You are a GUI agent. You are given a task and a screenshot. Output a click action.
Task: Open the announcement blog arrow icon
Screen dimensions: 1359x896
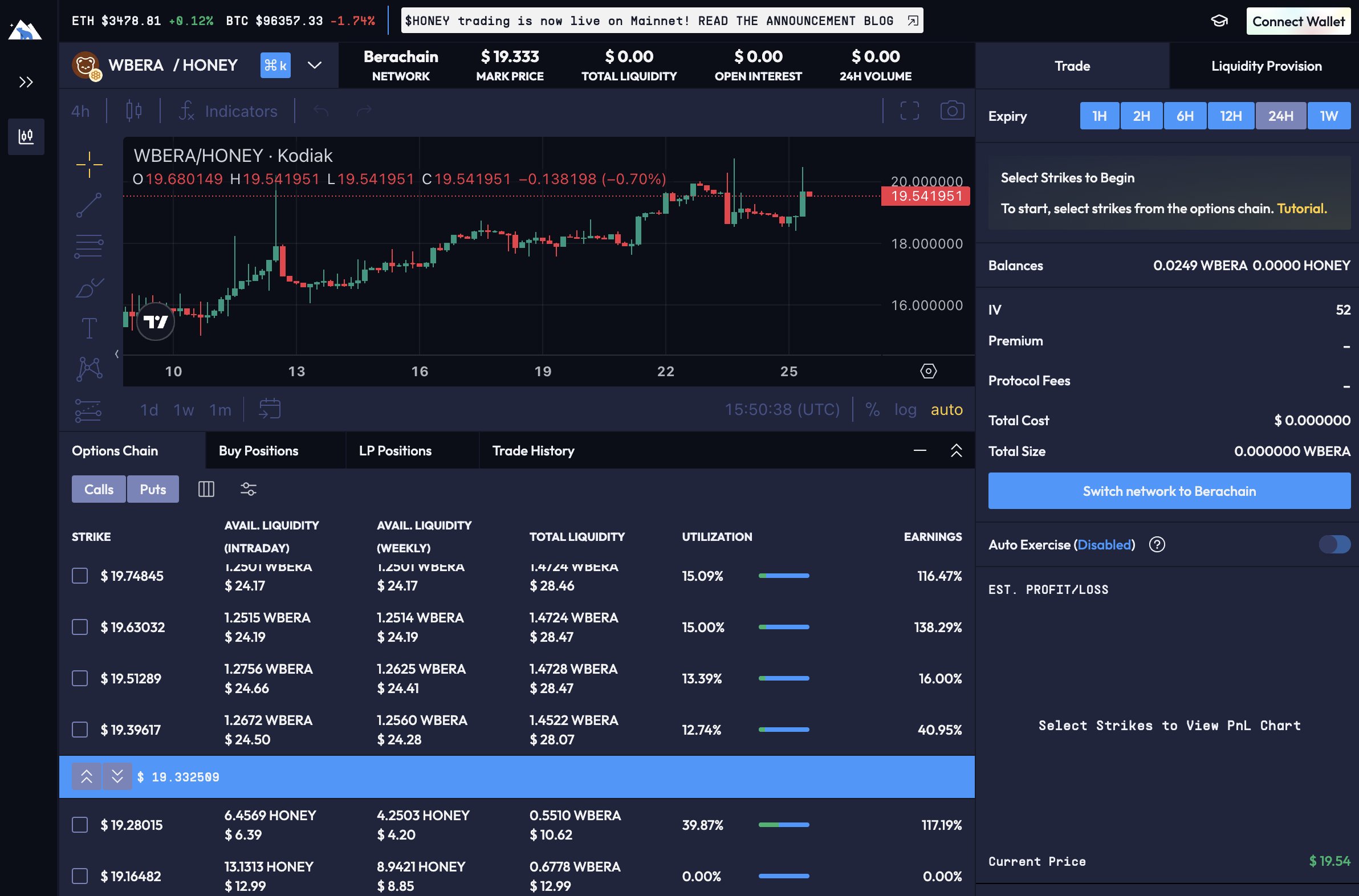pyautogui.click(x=913, y=21)
